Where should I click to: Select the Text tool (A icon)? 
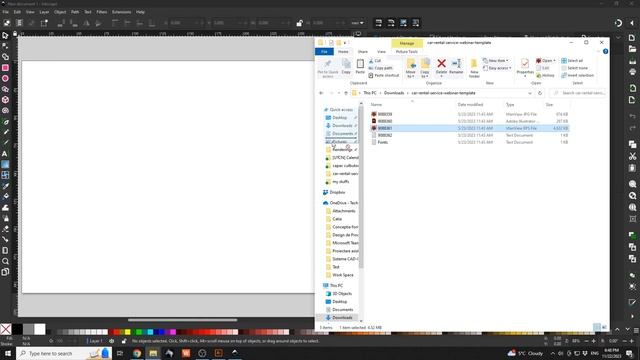tap(5, 154)
